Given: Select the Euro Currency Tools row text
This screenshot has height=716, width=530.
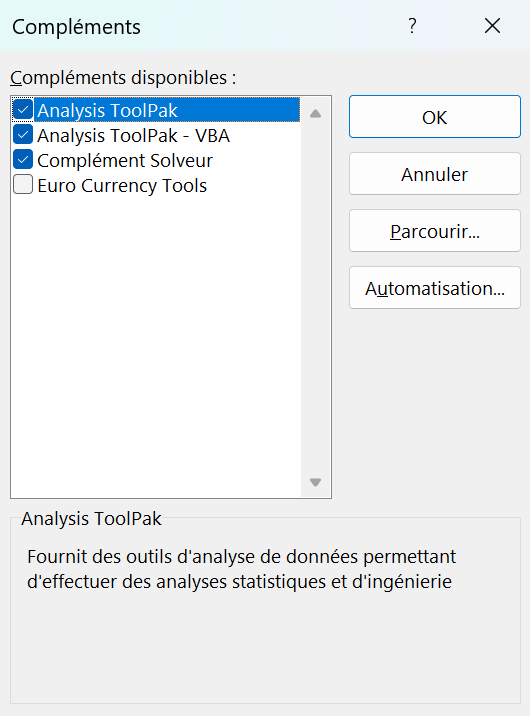Looking at the screenshot, I should point(122,186).
